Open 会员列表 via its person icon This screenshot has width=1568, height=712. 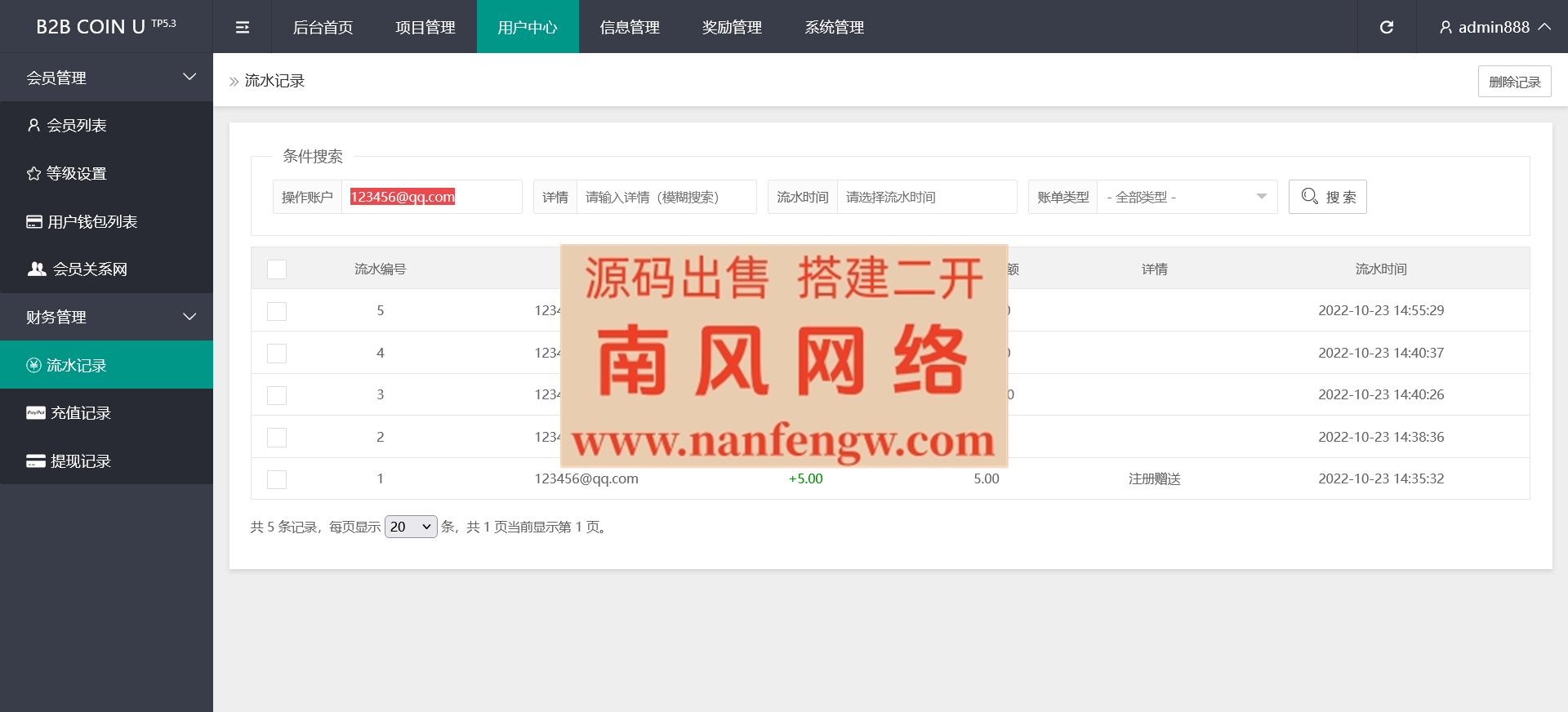(33, 125)
